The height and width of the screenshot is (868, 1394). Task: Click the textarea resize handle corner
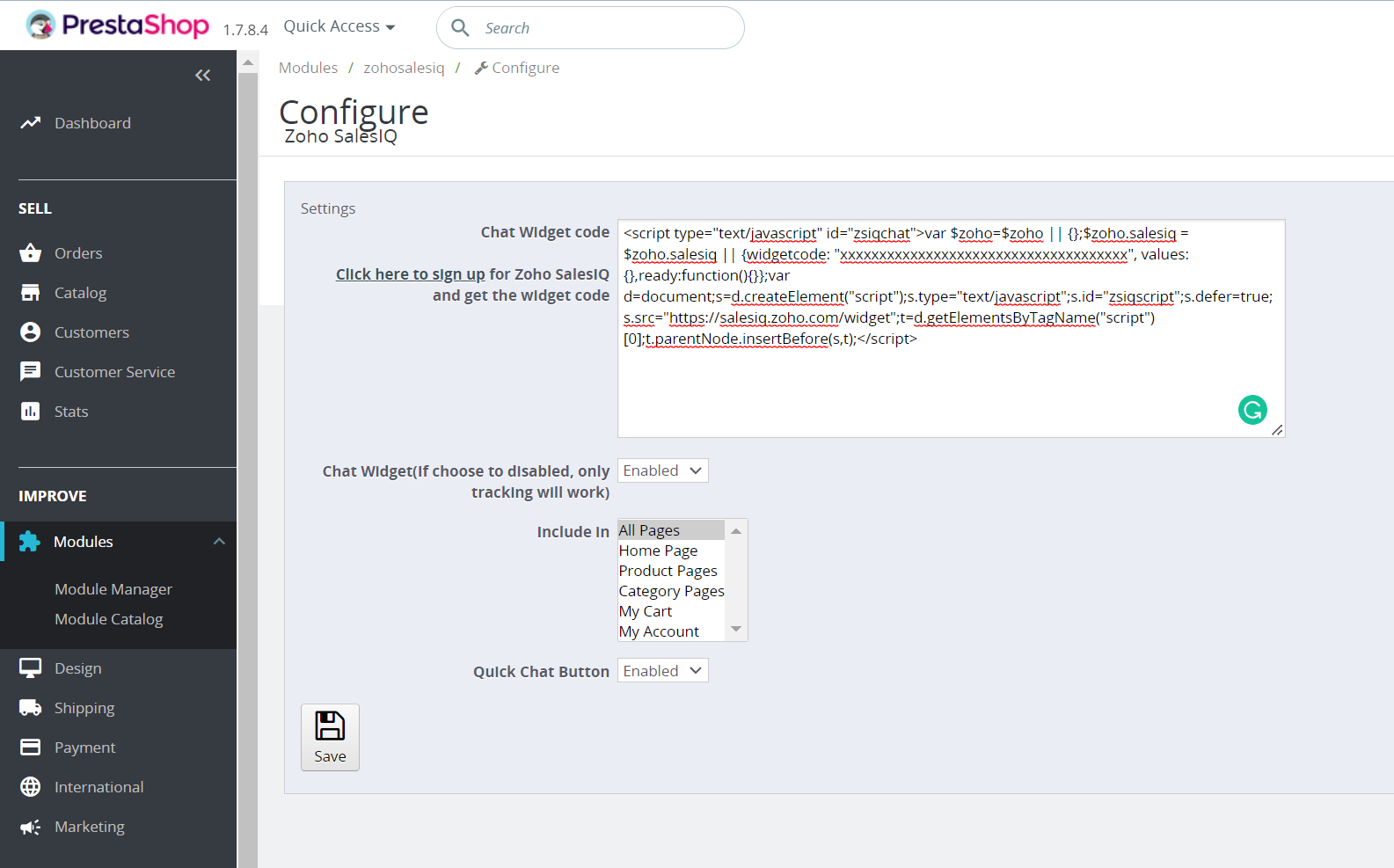(1277, 429)
